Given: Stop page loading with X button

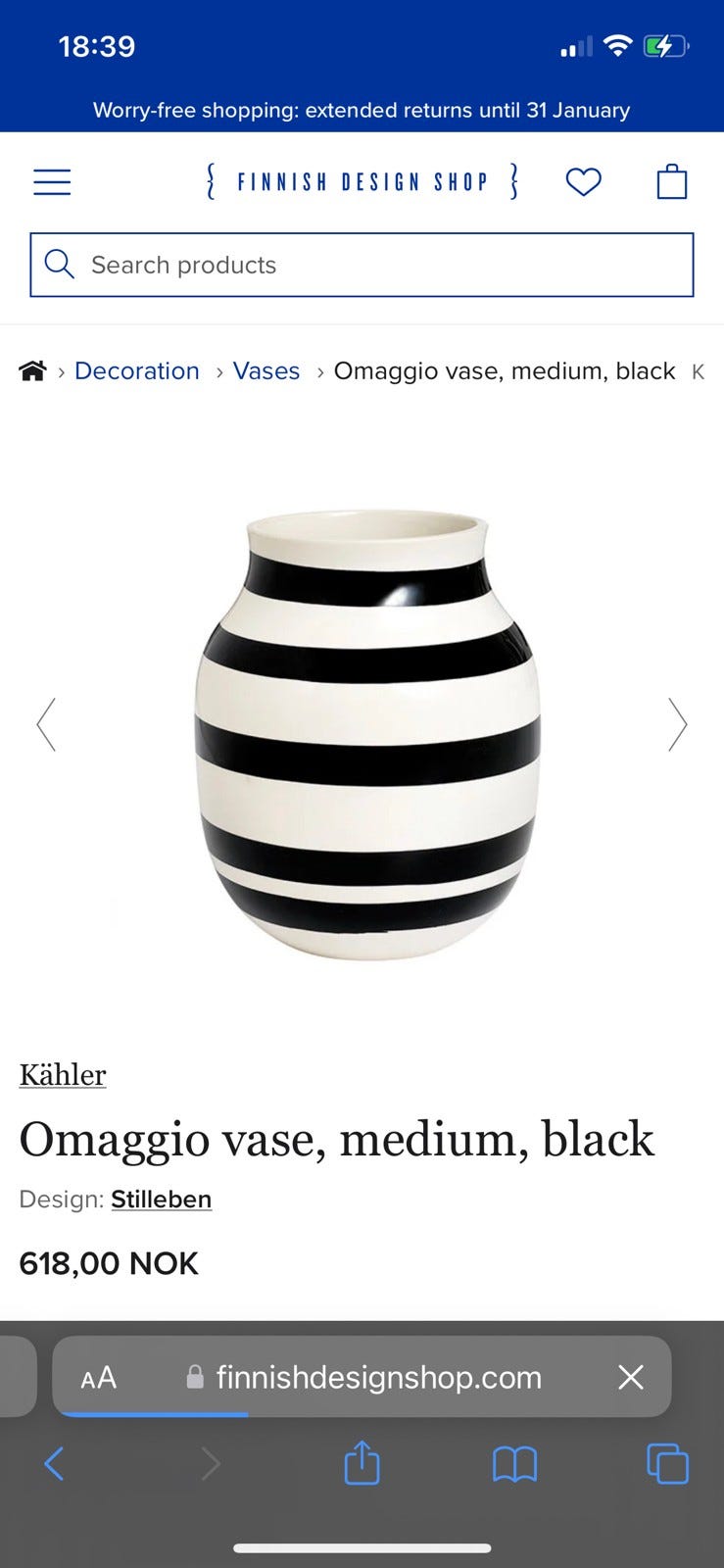Looking at the screenshot, I should tap(631, 1377).
